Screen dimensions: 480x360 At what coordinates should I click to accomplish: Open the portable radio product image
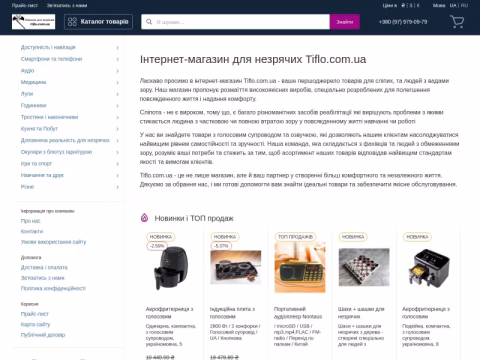coord(300,268)
